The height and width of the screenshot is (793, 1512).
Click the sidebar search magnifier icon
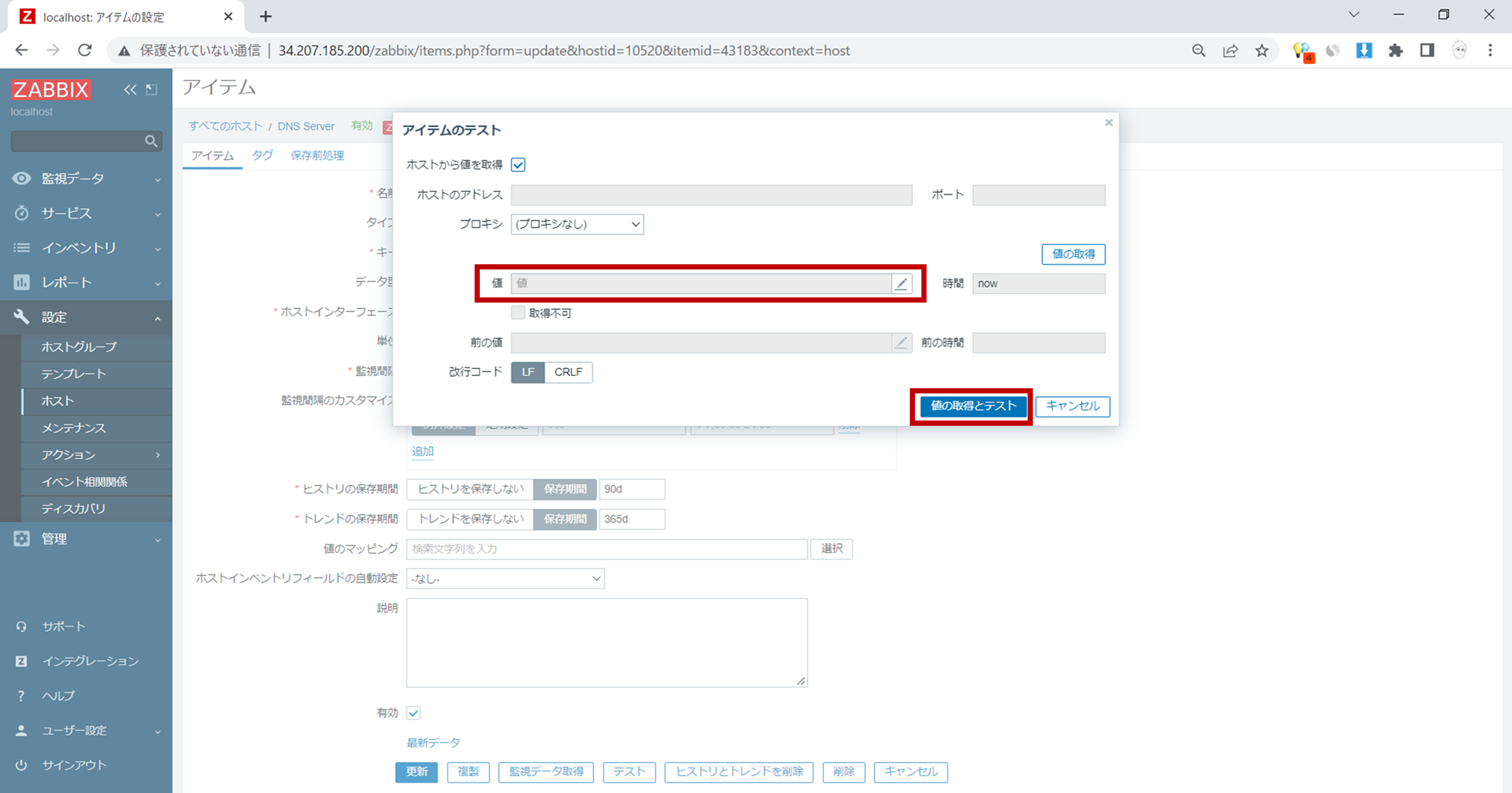[x=151, y=141]
